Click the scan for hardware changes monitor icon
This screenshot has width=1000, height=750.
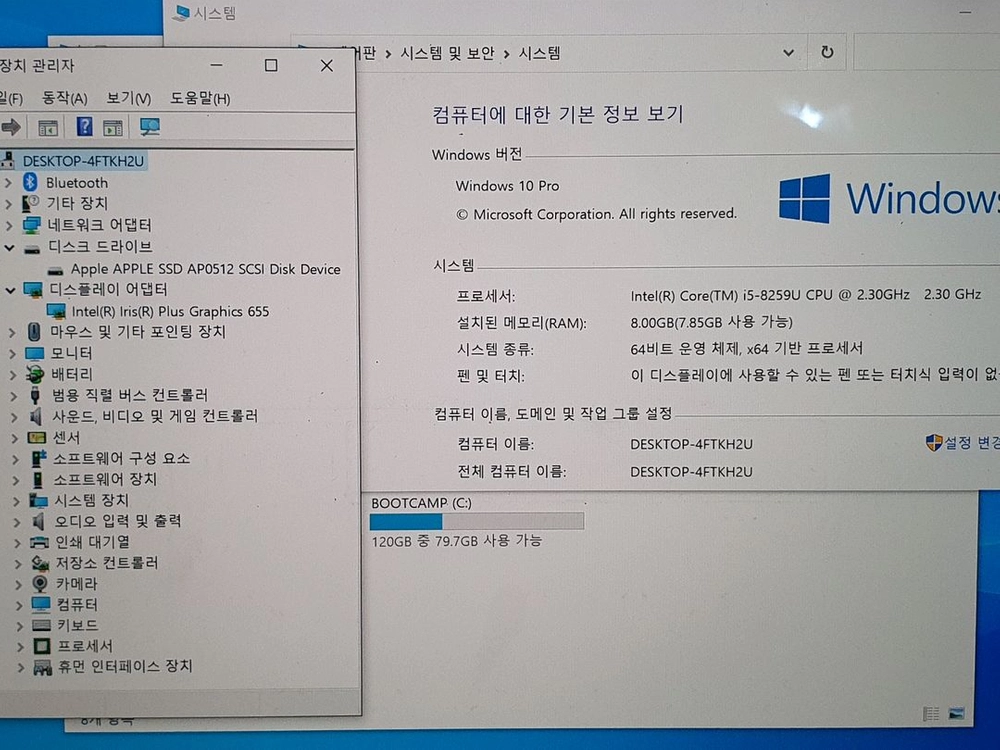pos(150,127)
